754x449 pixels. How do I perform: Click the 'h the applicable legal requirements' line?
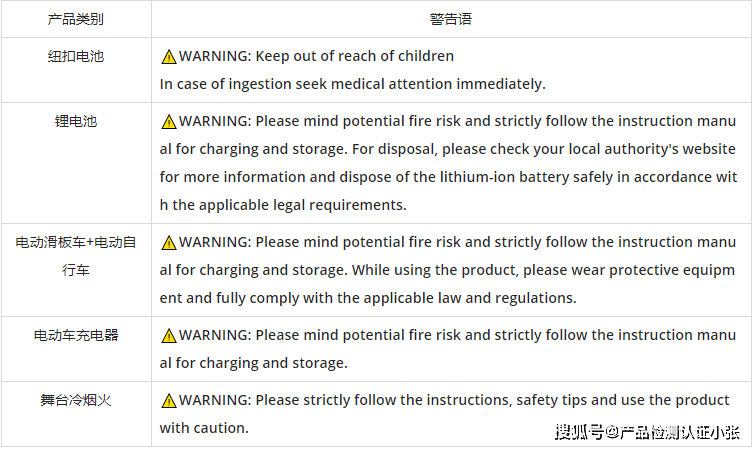pyautogui.click(x=283, y=205)
